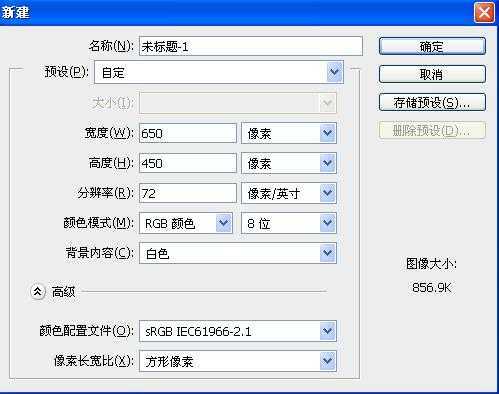Open the 颜色模式 dropdown showing RGB 颜色

[x=186, y=223]
